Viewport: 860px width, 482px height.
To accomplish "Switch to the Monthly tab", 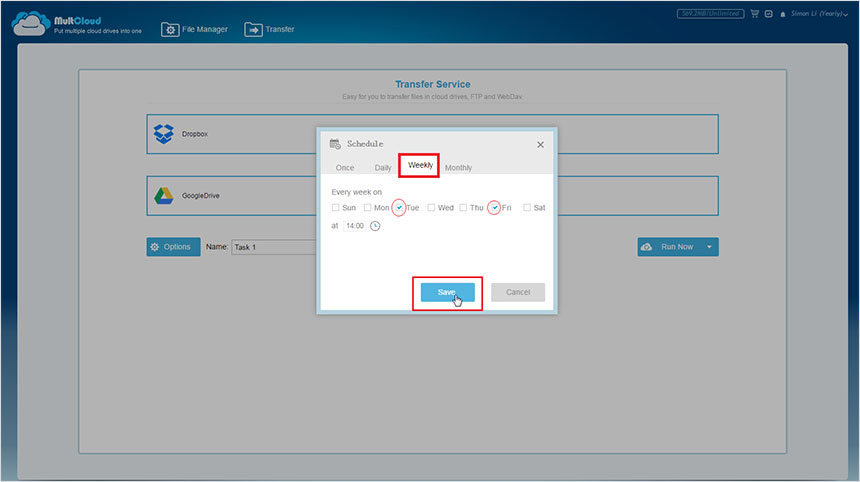I will click(x=459, y=168).
